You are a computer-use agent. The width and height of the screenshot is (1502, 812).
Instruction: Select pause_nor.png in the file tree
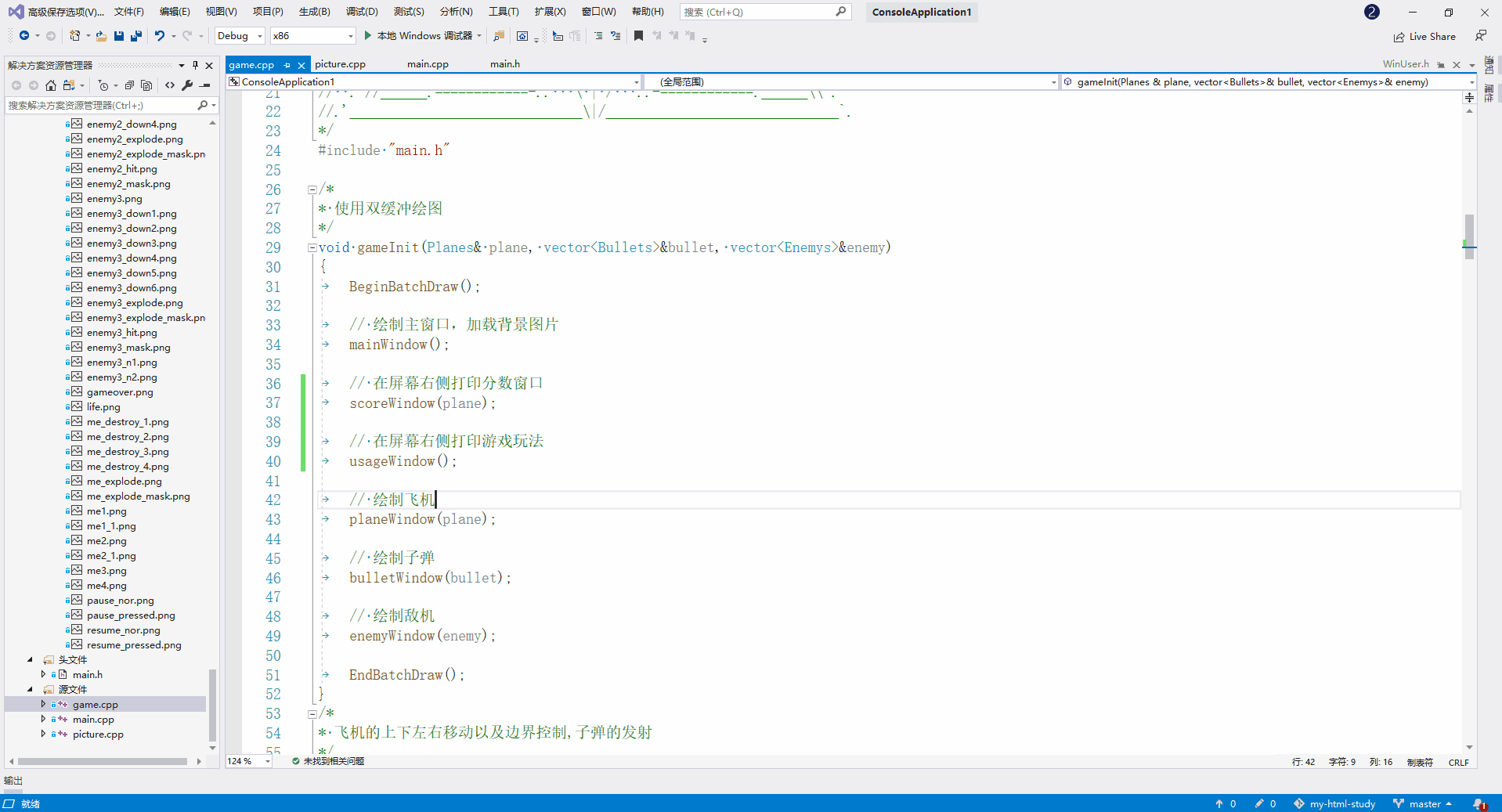tap(121, 600)
